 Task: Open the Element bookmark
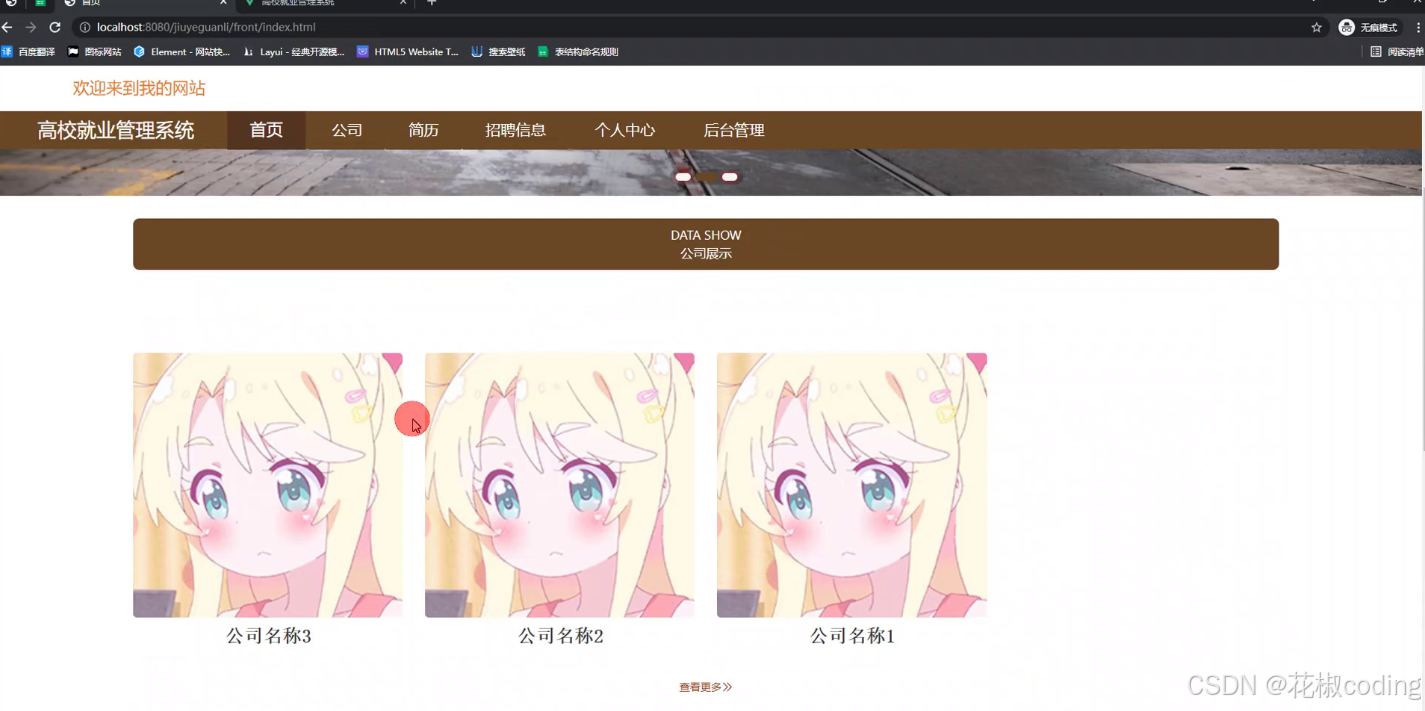tap(182, 51)
